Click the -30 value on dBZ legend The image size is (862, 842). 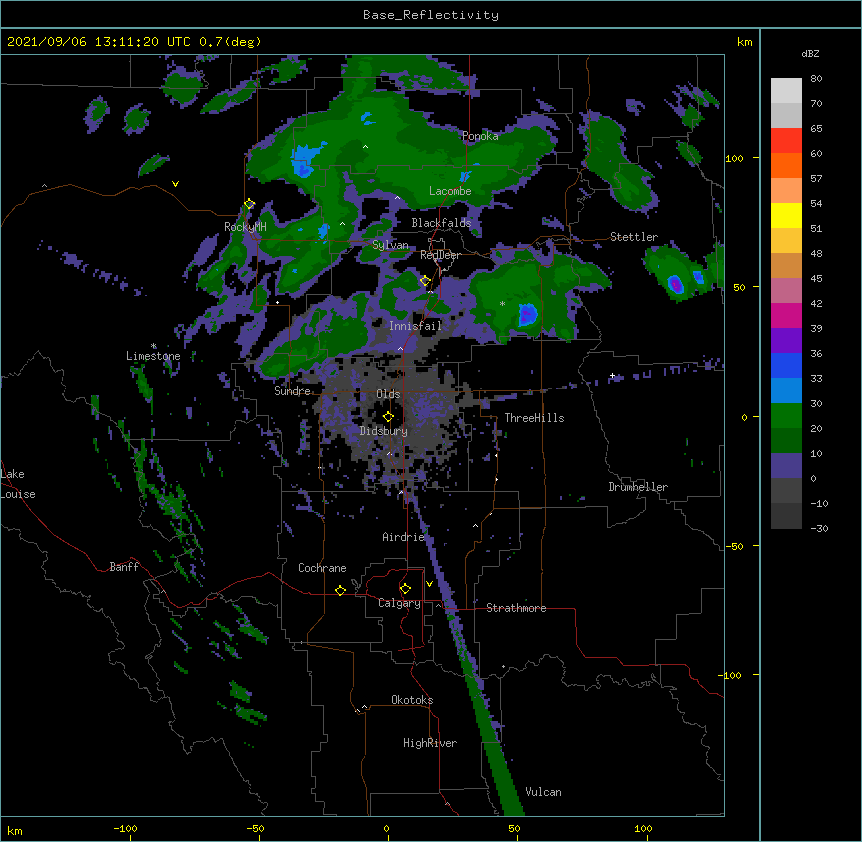(x=819, y=528)
